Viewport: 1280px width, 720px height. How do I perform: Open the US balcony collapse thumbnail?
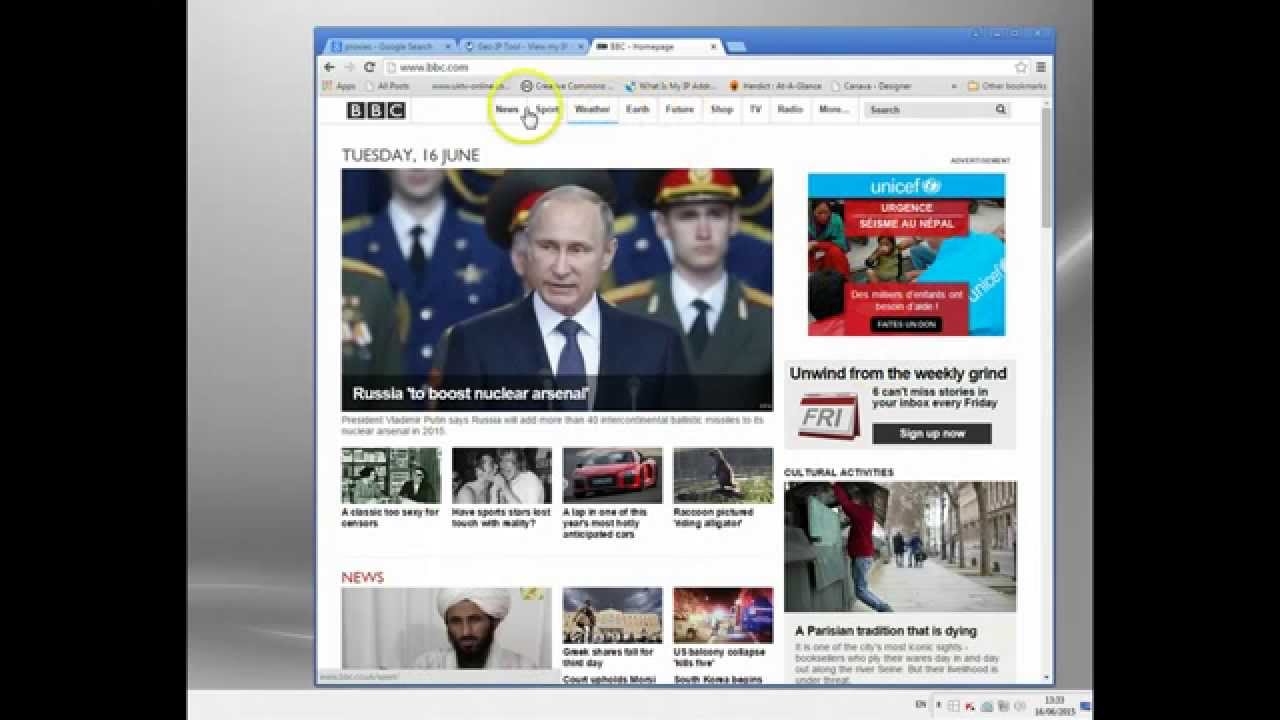pos(723,615)
